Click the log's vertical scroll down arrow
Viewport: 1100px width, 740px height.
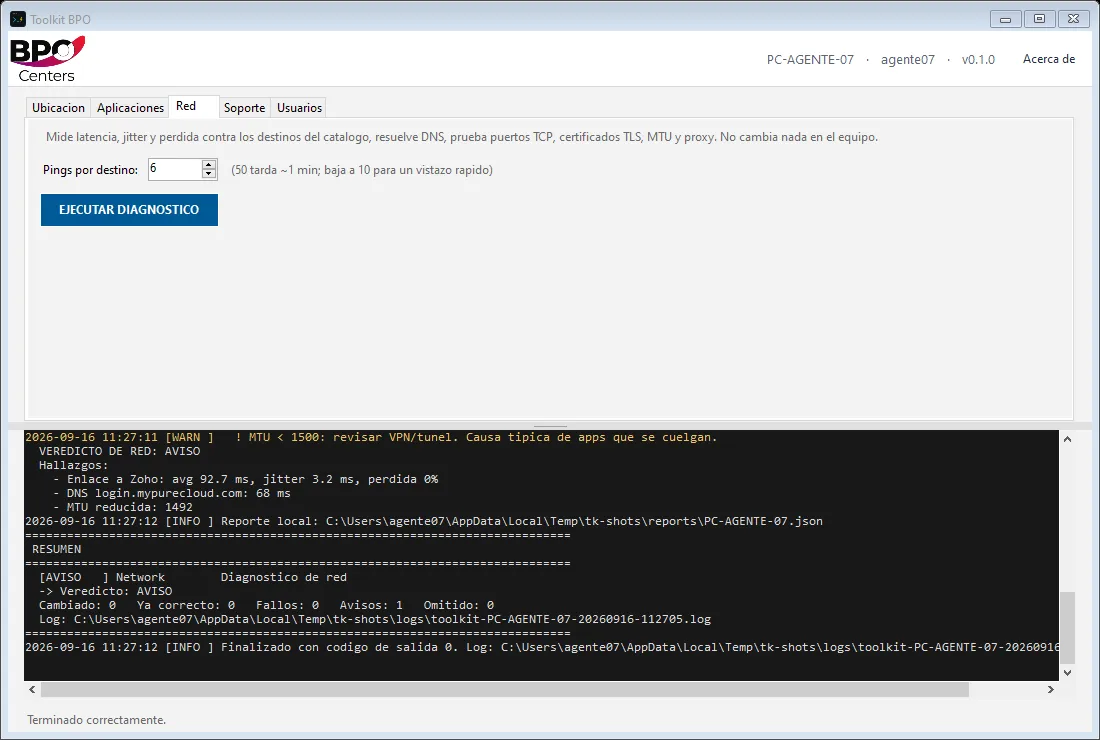1067,673
